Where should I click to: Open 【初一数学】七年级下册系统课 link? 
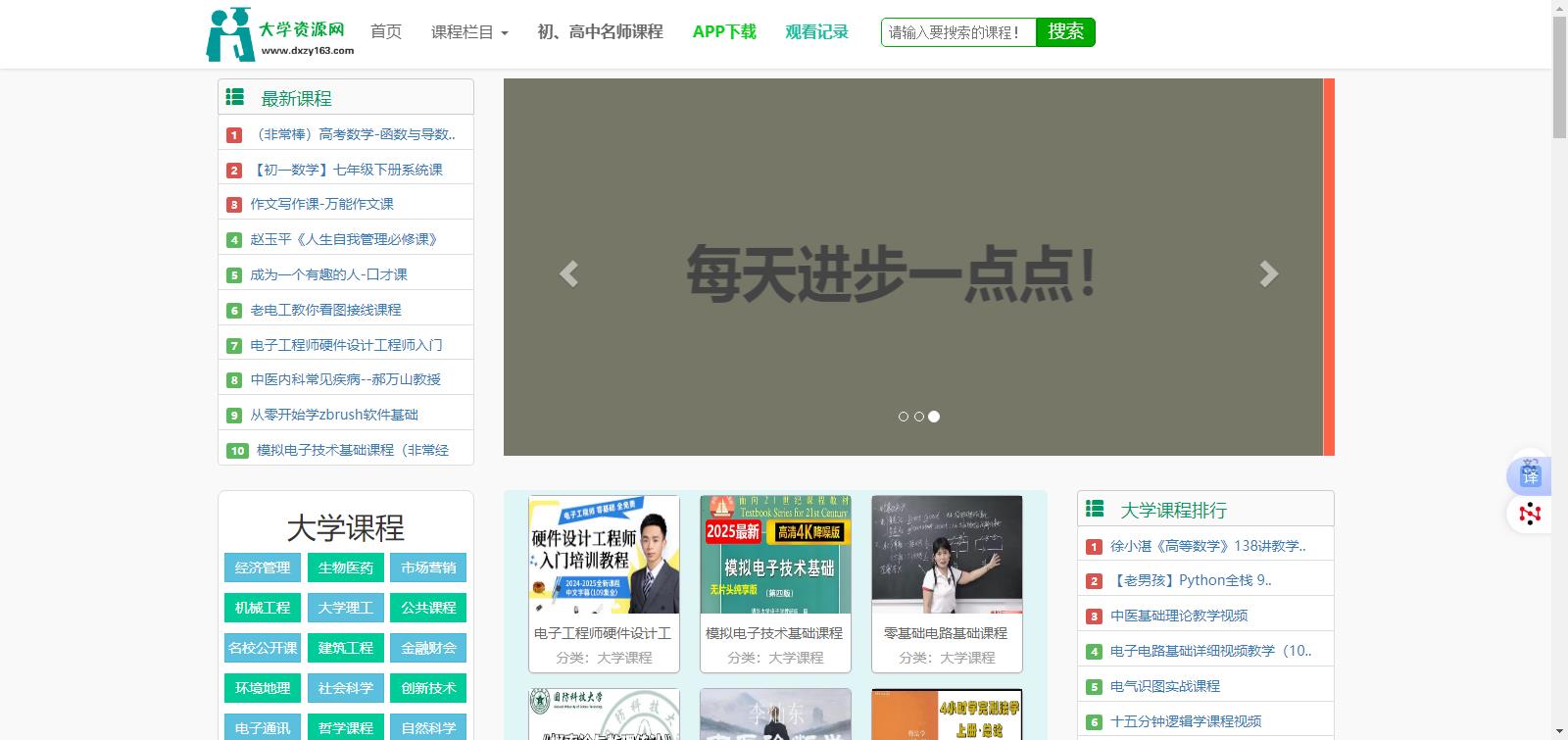(x=347, y=170)
